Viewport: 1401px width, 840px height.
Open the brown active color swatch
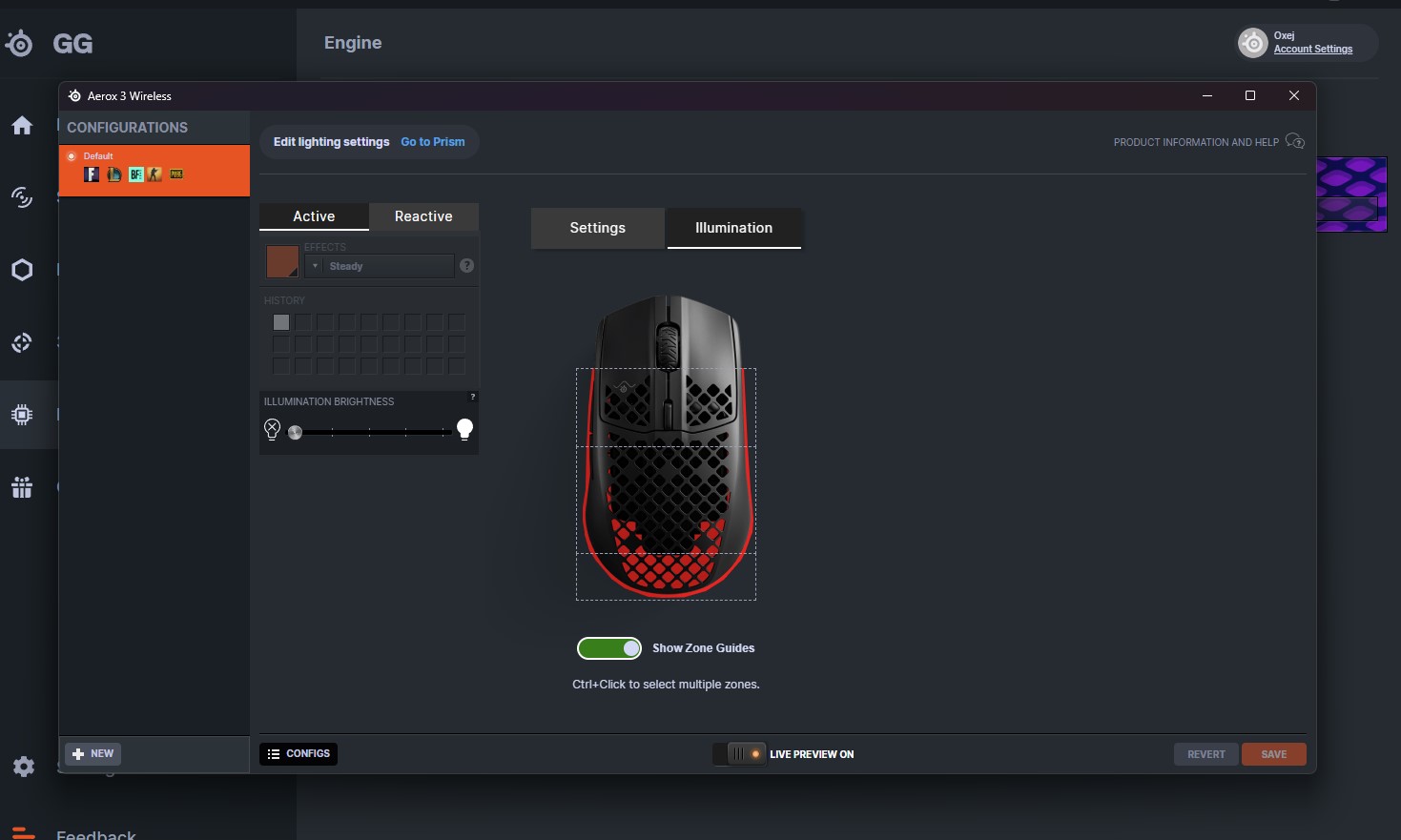click(x=282, y=261)
